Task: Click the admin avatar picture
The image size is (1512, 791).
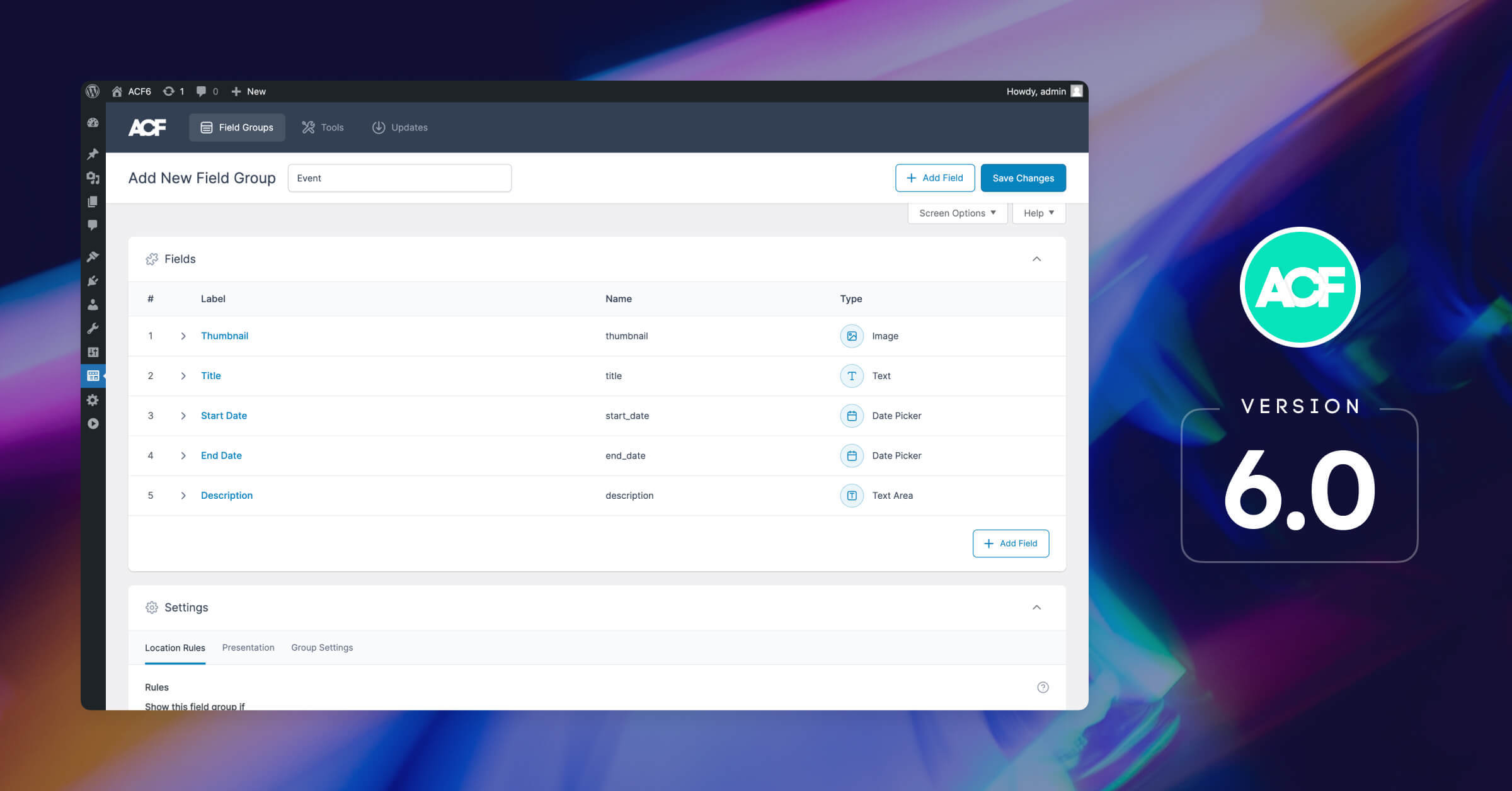Action: pyautogui.click(x=1077, y=91)
